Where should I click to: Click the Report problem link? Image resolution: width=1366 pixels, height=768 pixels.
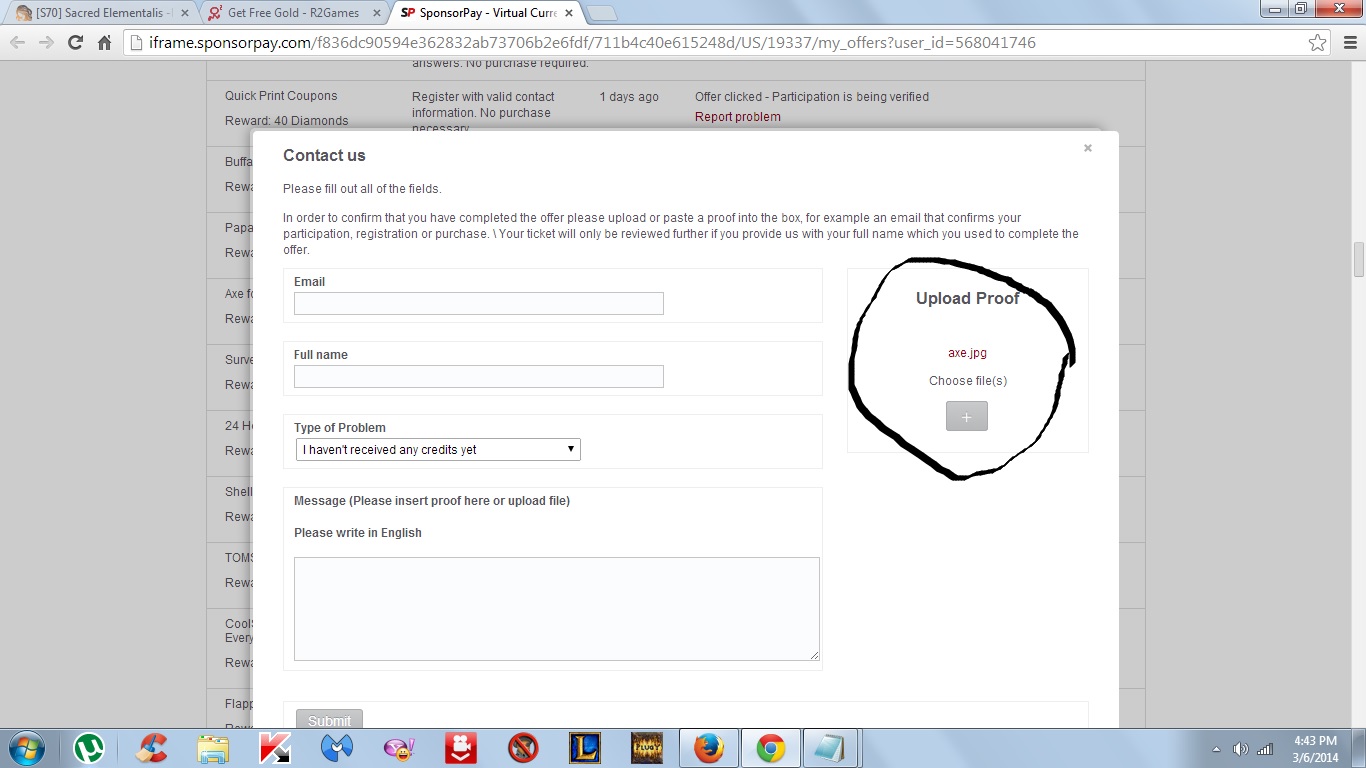[x=737, y=117]
